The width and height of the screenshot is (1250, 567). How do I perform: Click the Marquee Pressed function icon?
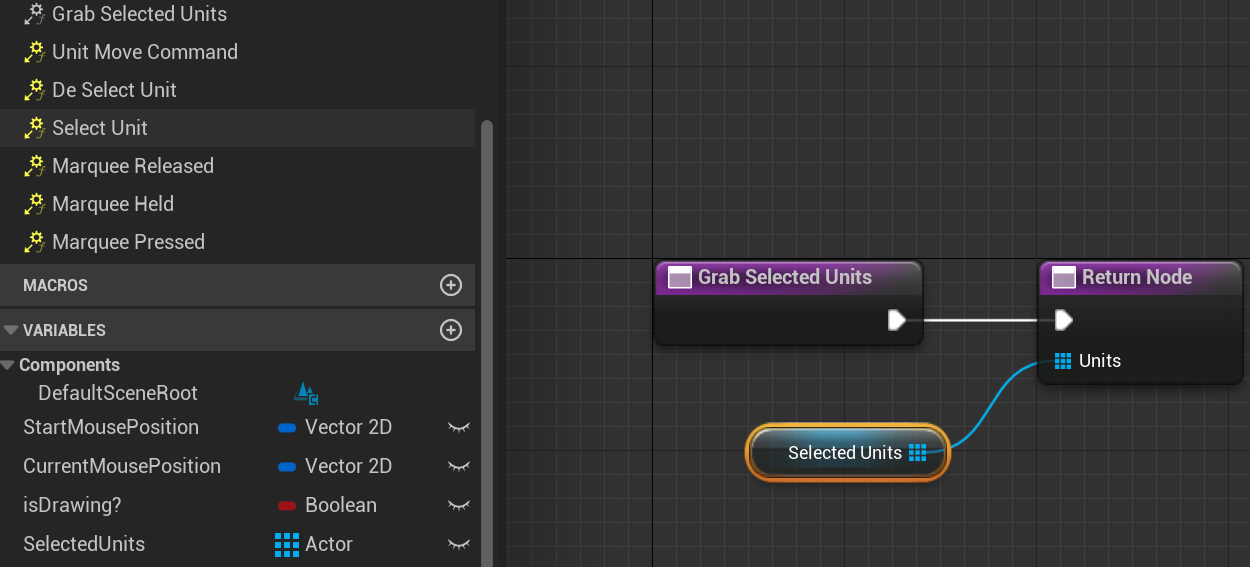(x=35, y=242)
